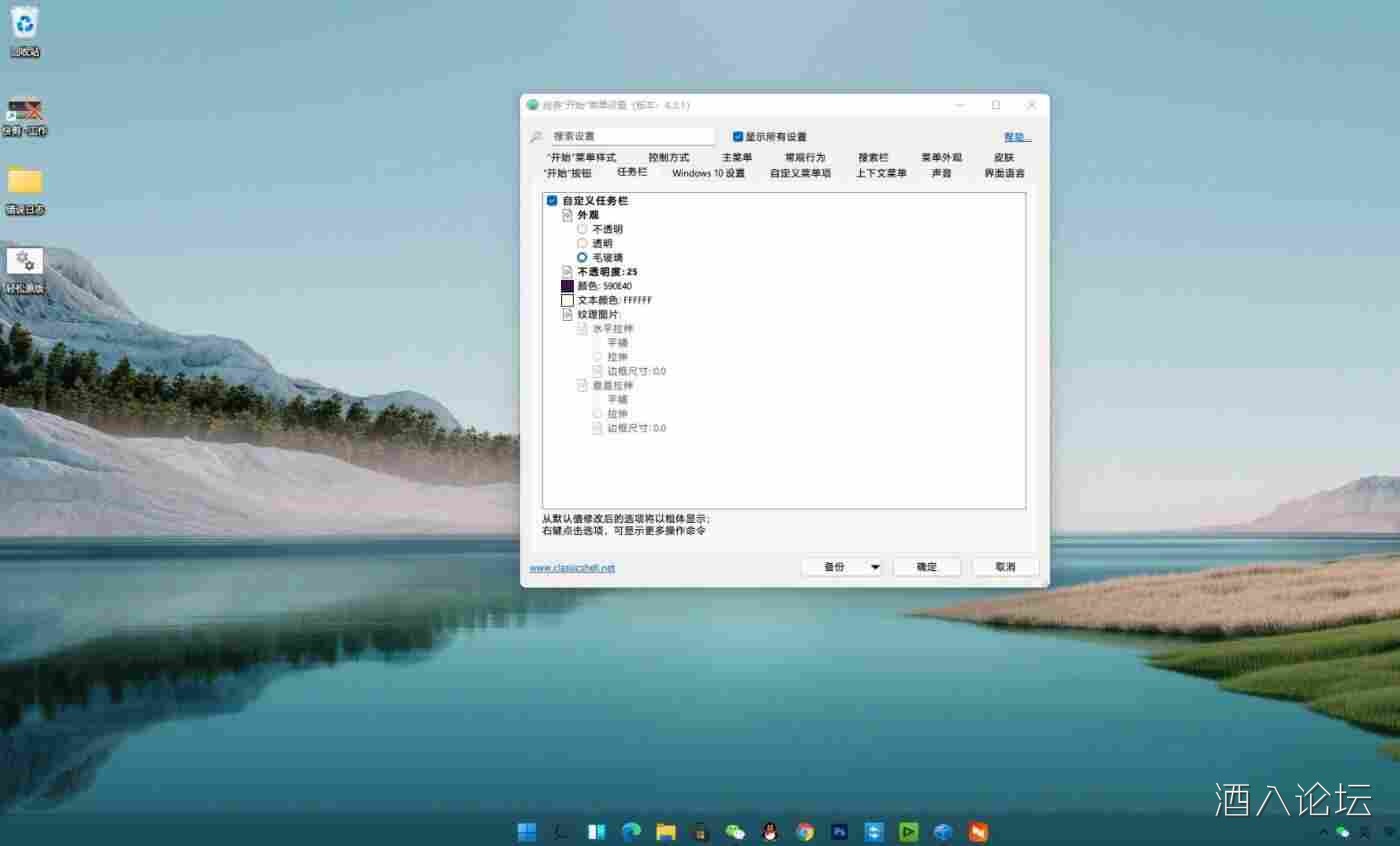Click the Open-Shell icon in the title bar
This screenshot has width=1400, height=846.
(532, 105)
